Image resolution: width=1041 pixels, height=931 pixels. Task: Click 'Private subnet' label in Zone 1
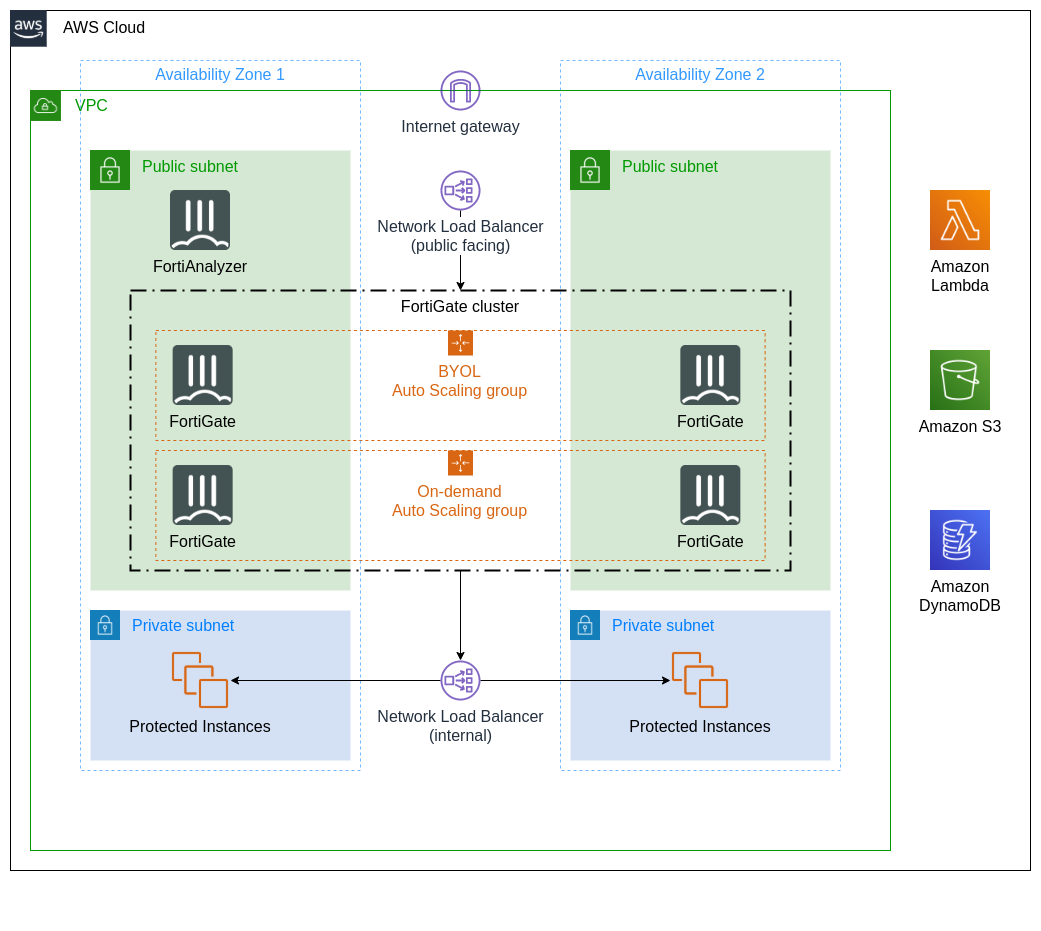(183, 626)
